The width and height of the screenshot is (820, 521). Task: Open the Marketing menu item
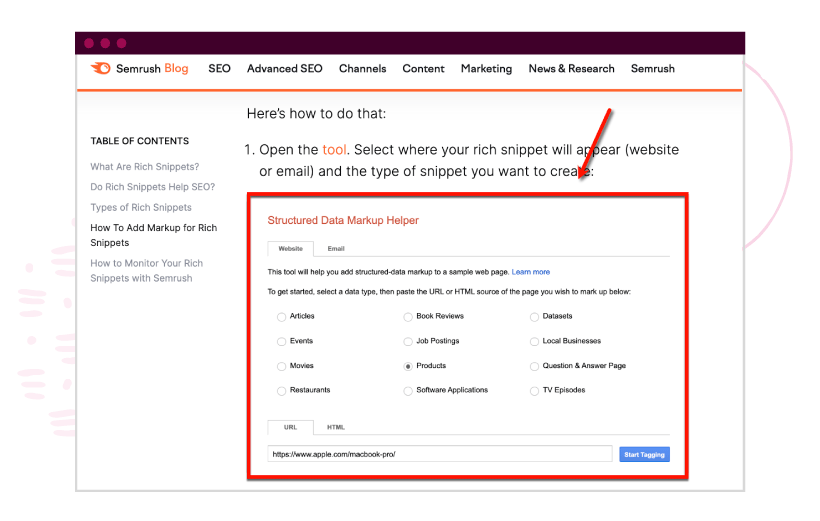(x=486, y=69)
